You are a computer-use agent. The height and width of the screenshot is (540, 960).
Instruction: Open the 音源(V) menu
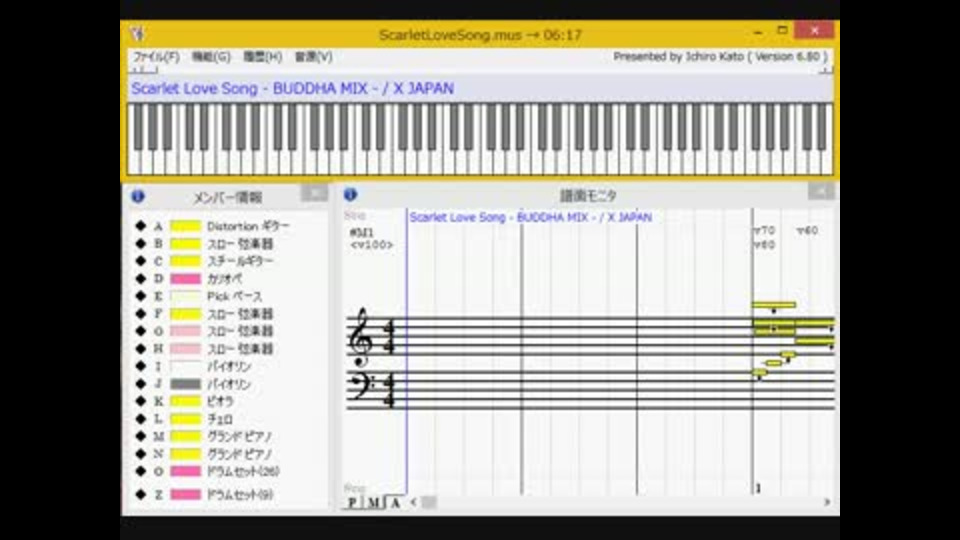pos(314,57)
